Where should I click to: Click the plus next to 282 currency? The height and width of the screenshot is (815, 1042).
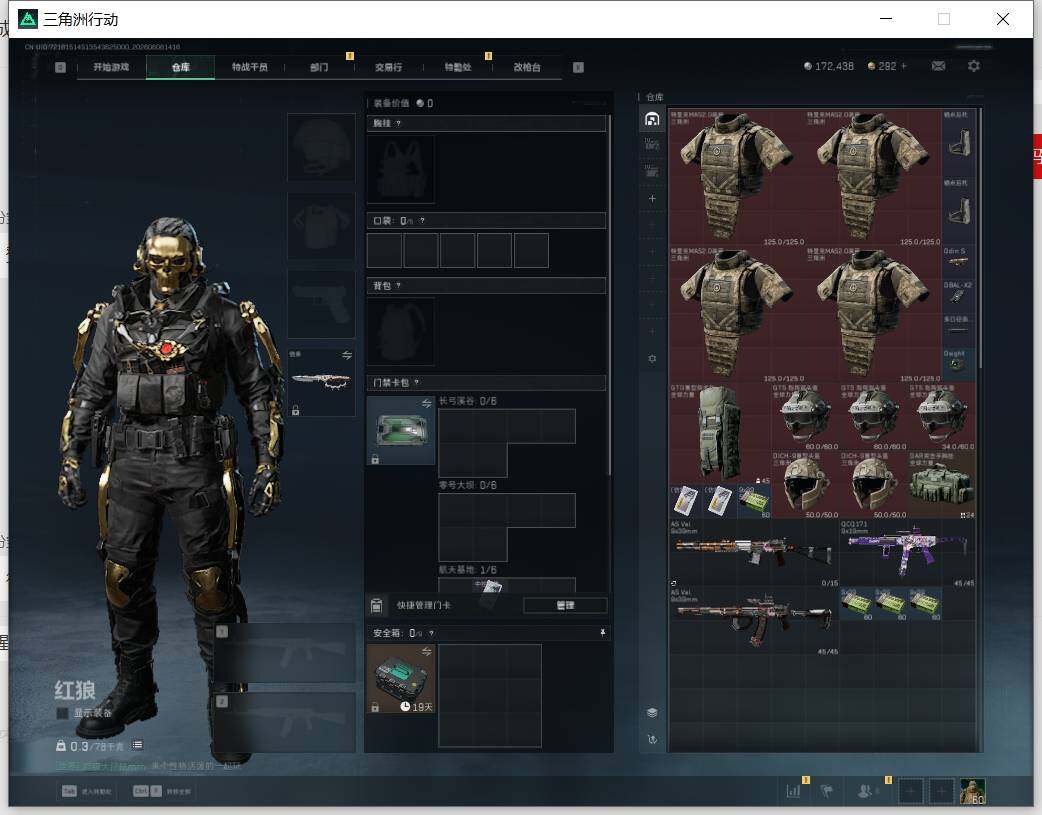click(x=904, y=66)
